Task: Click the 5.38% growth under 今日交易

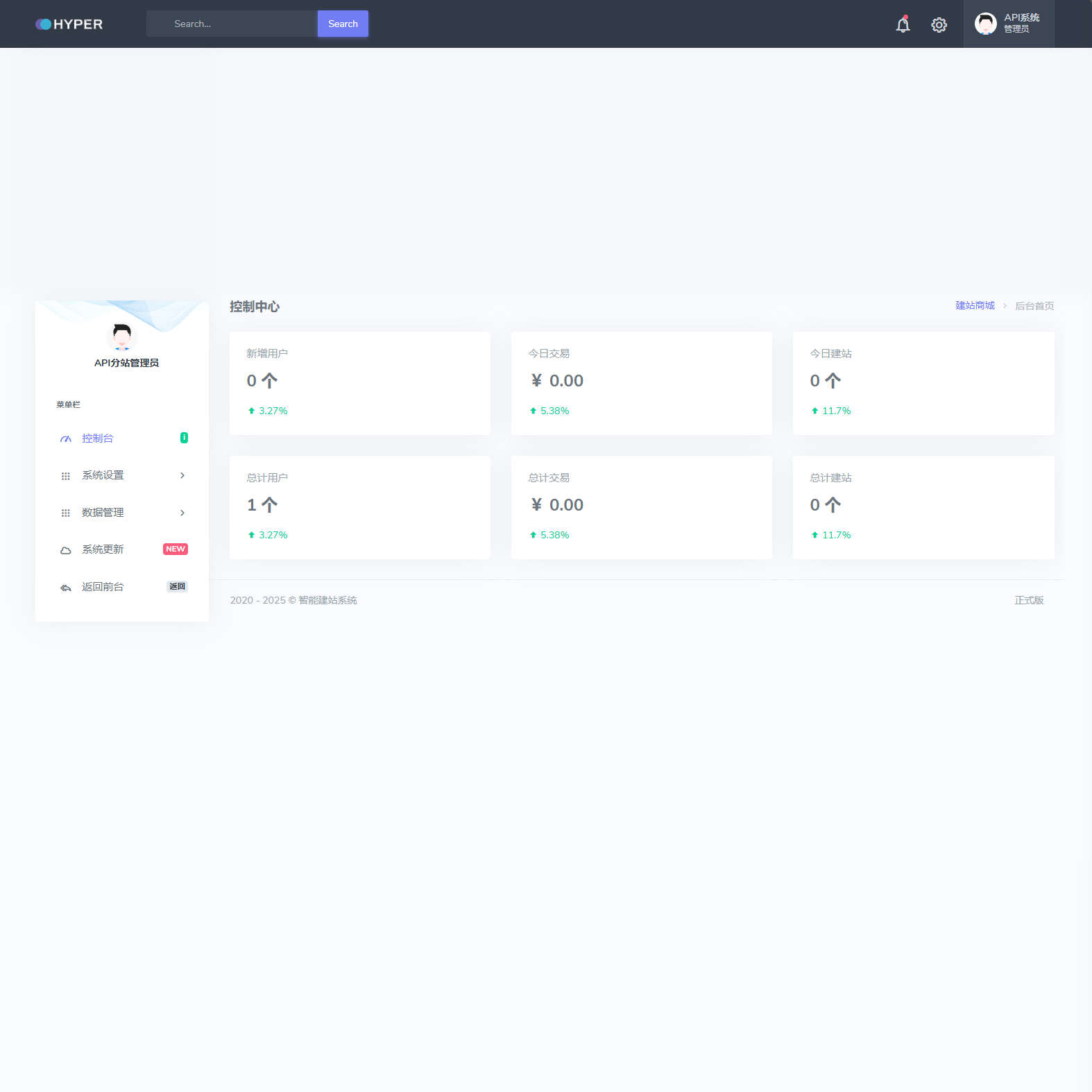Action: tap(549, 411)
